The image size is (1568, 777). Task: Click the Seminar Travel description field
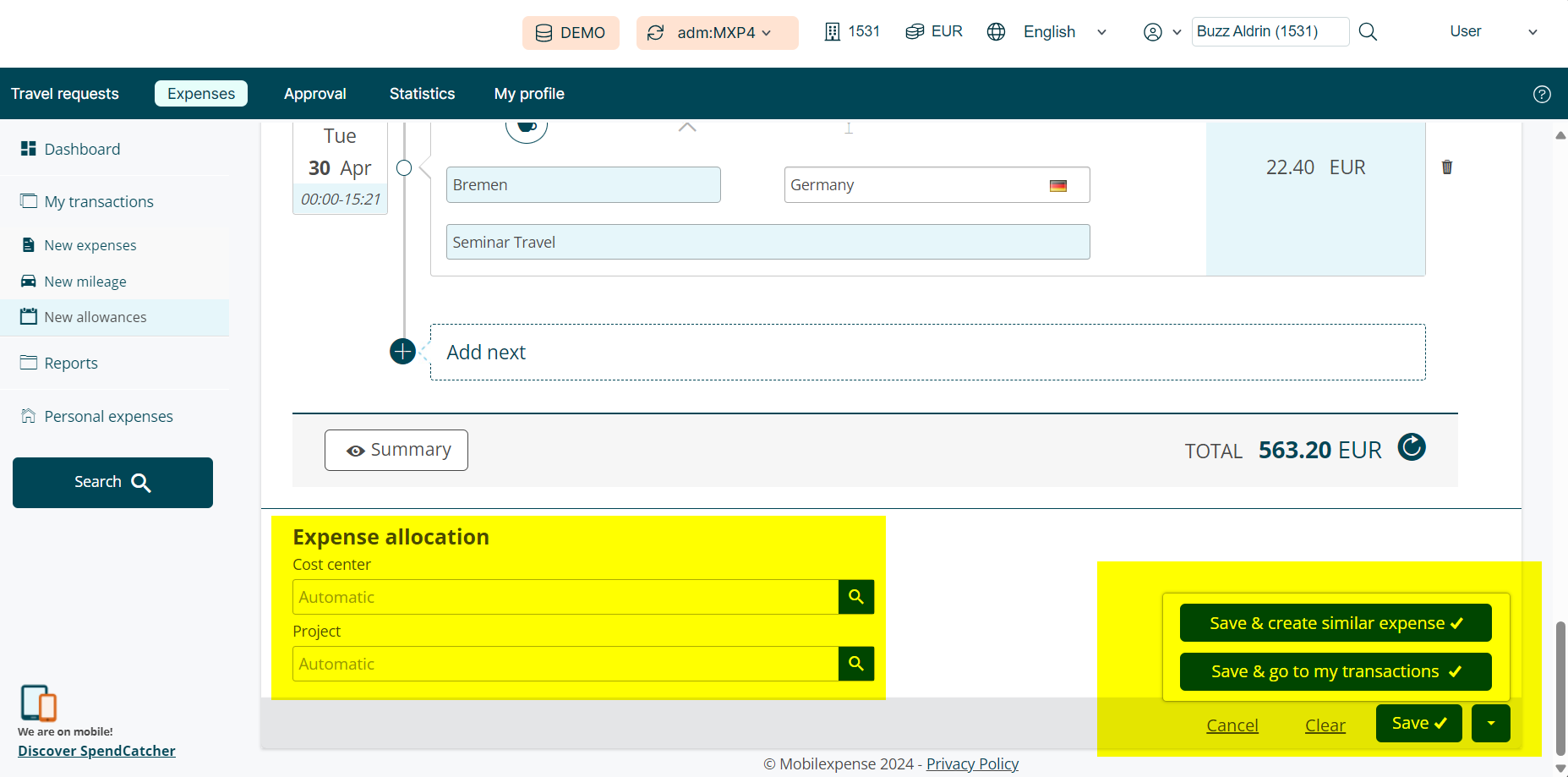tap(768, 243)
